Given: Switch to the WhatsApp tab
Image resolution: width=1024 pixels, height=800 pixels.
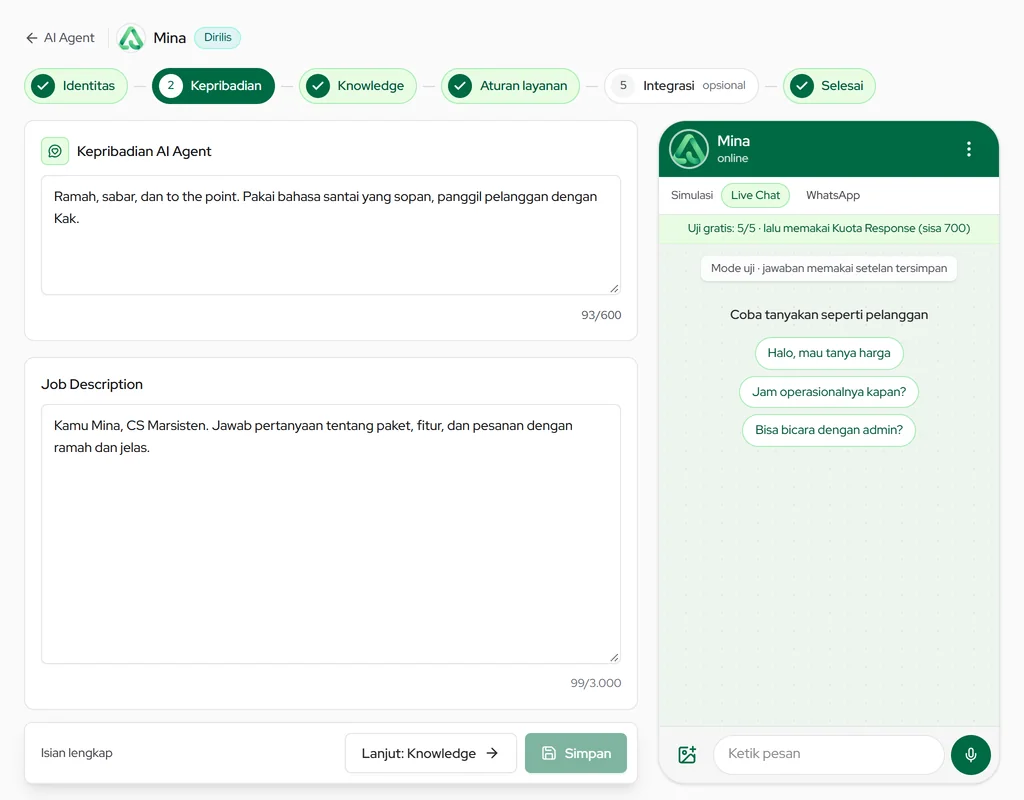Looking at the screenshot, I should click(833, 195).
